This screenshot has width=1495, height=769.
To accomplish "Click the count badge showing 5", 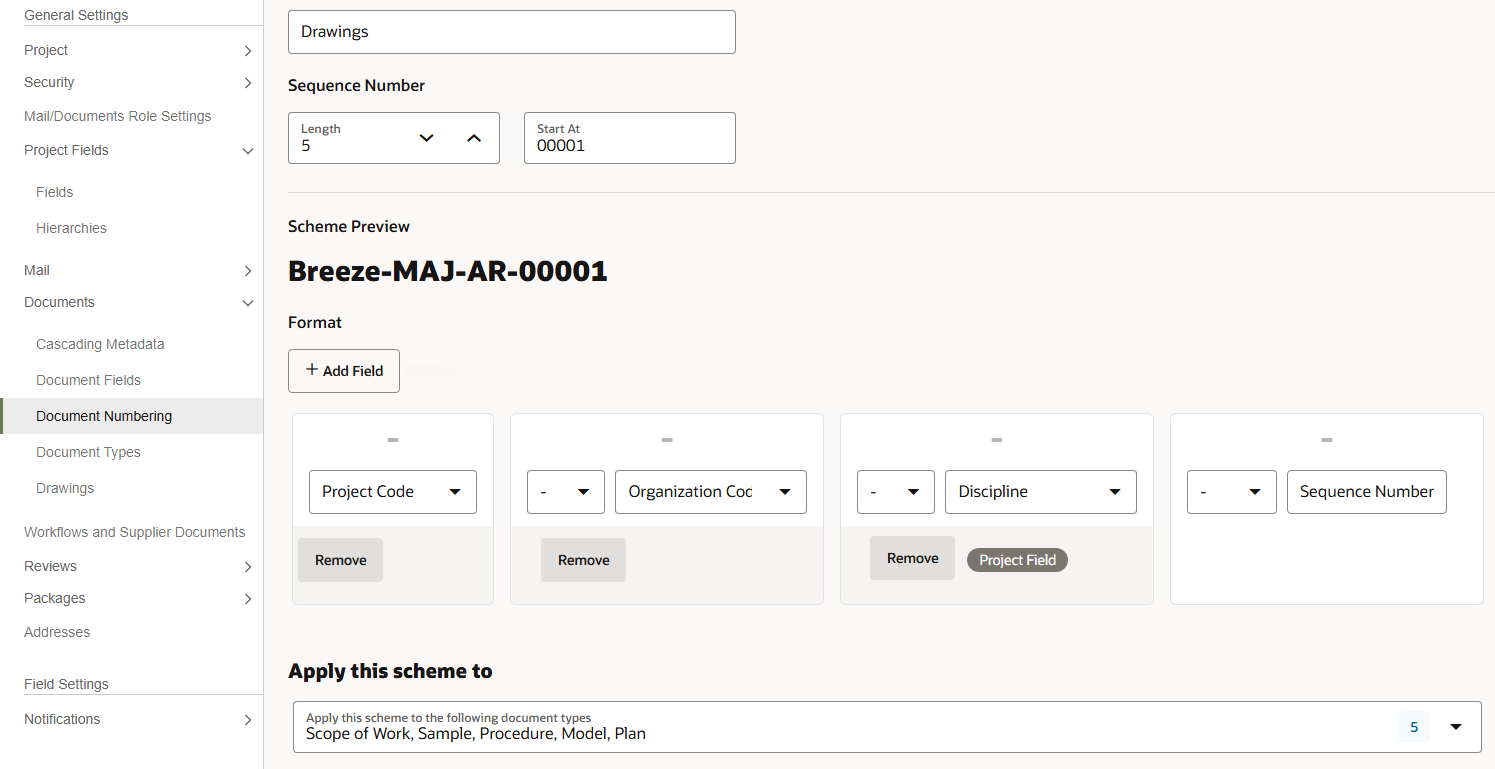I will 1414,727.
